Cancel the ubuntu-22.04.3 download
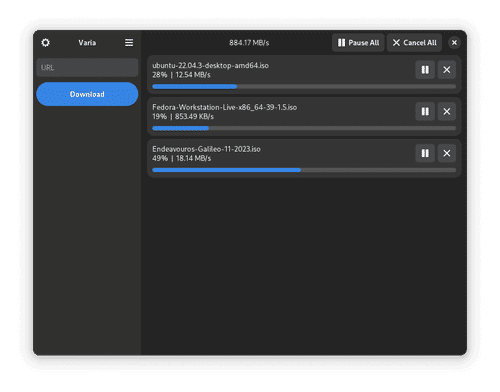The height and width of the screenshot is (392, 500). point(447,70)
